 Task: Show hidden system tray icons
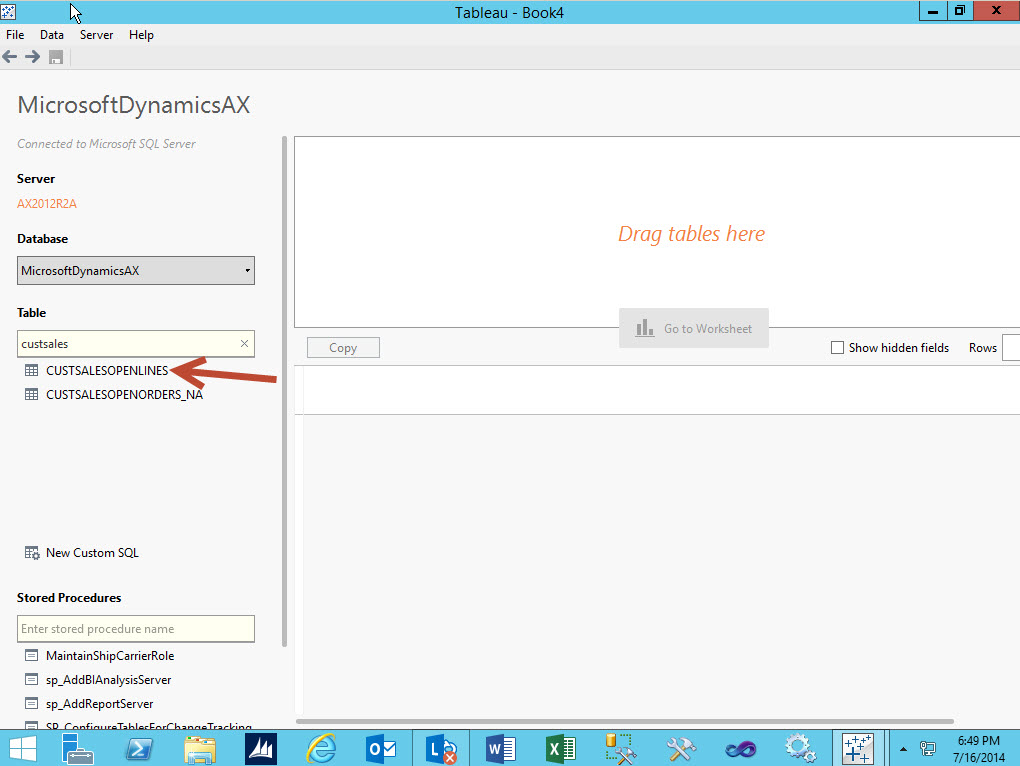click(x=903, y=749)
